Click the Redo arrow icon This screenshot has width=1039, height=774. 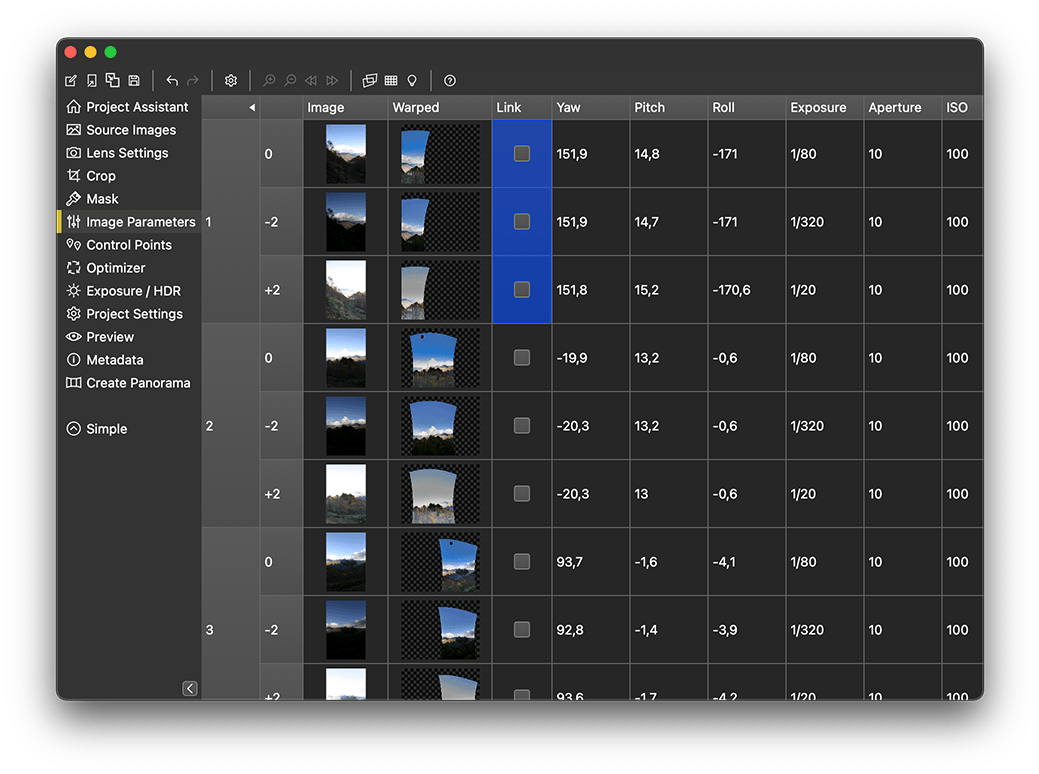193,80
